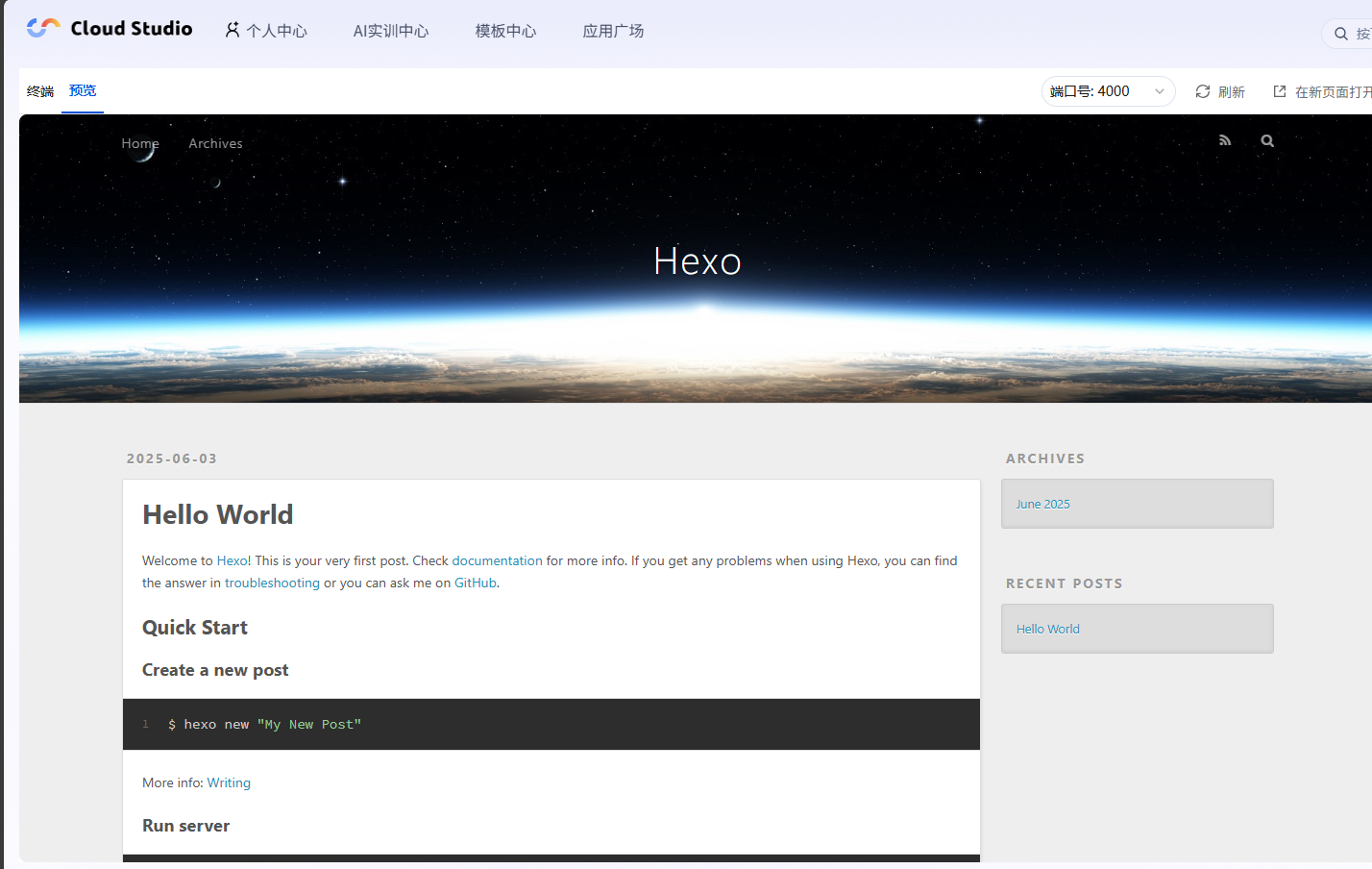The height and width of the screenshot is (869, 1372).
Task: Visit the GitHub link
Action: 476,583
